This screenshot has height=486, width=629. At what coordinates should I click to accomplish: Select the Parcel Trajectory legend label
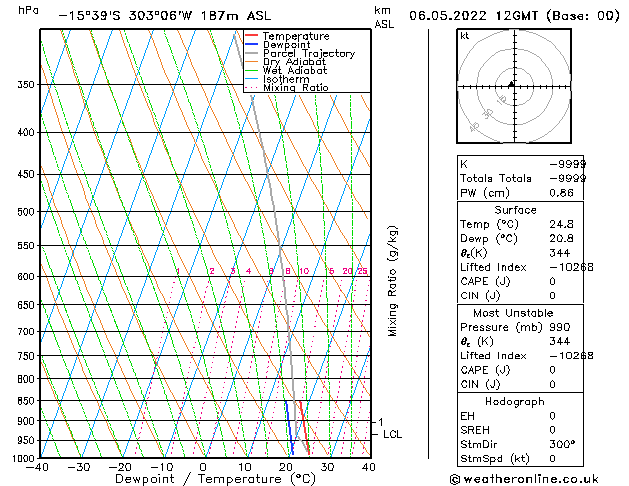309,53
